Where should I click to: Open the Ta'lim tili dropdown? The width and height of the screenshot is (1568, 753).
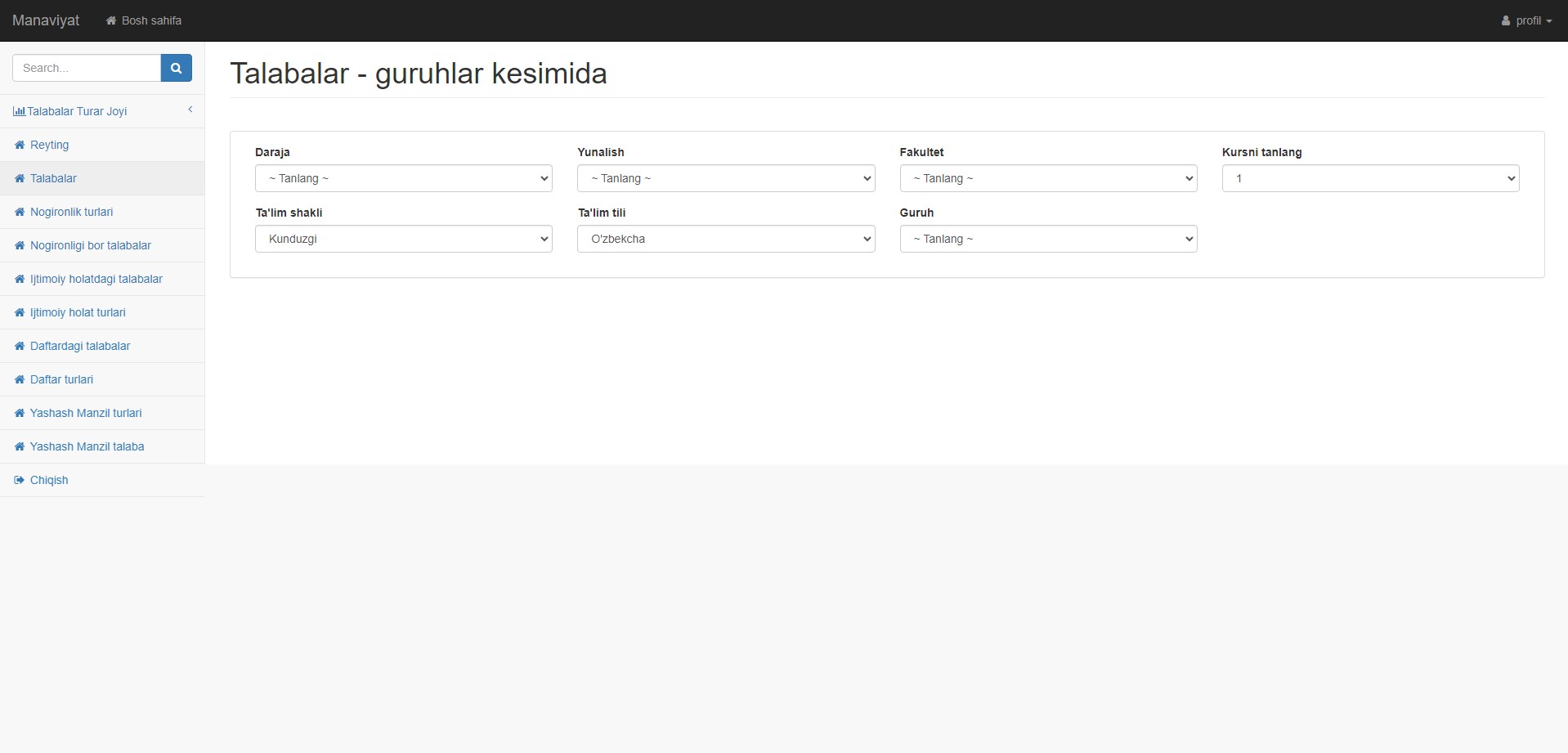[x=725, y=239]
